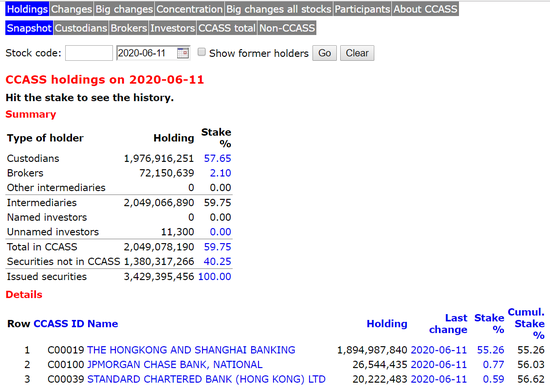Sort details by Cumul. Stake % column
The width and height of the screenshot is (550, 388).
(x=526, y=324)
